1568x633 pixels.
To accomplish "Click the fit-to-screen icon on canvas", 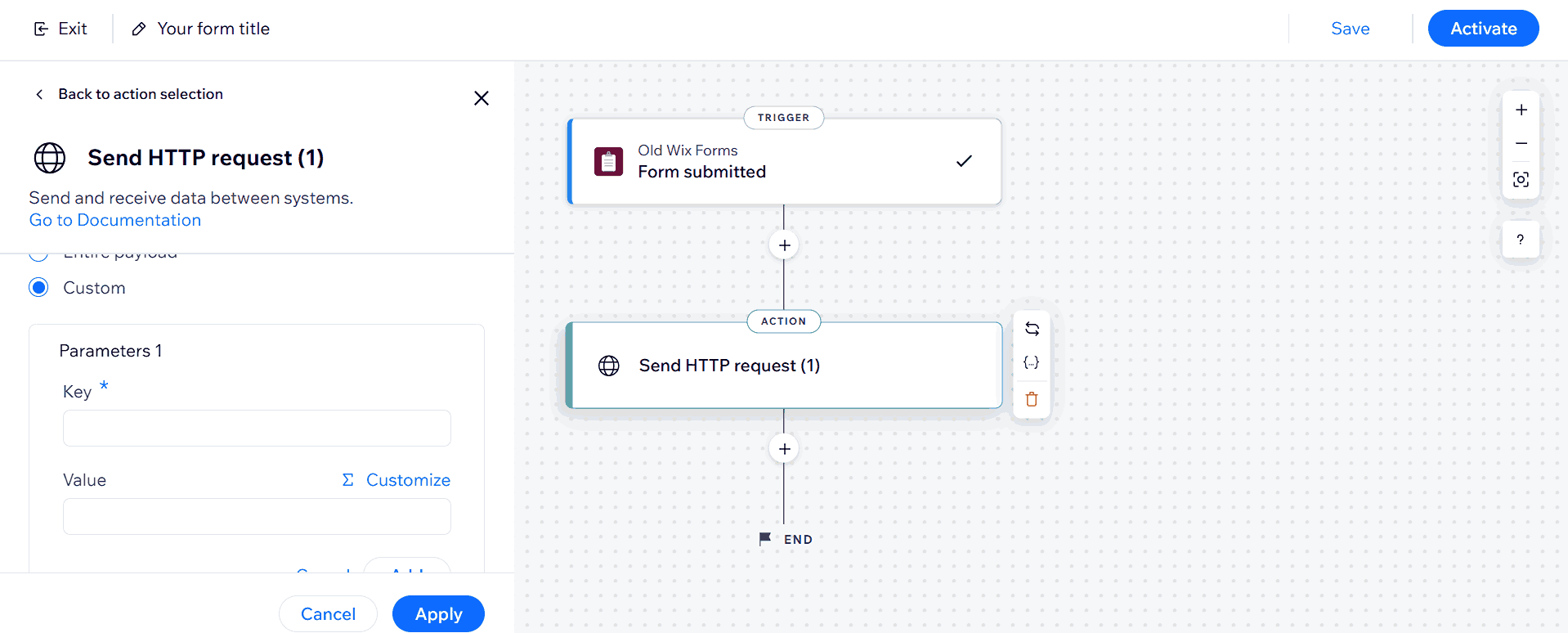I will click(x=1521, y=180).
